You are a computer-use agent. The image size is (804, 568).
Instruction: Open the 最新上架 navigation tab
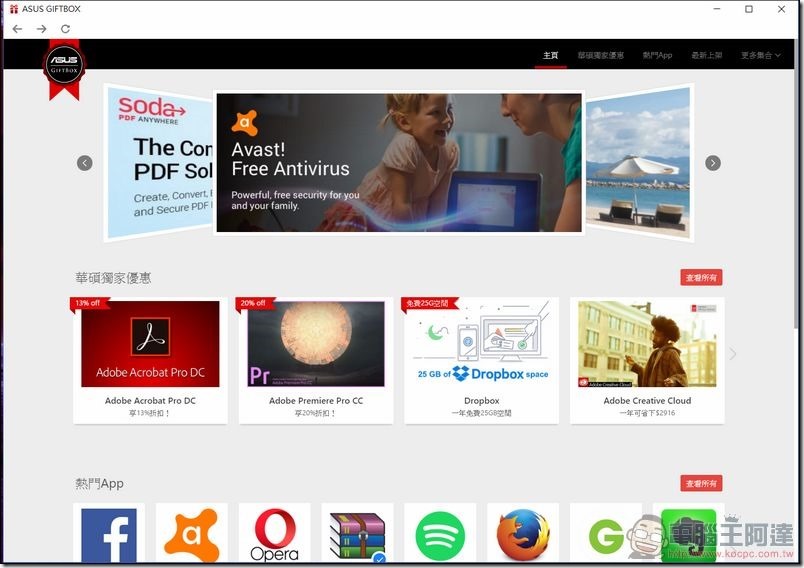[707, 55]
